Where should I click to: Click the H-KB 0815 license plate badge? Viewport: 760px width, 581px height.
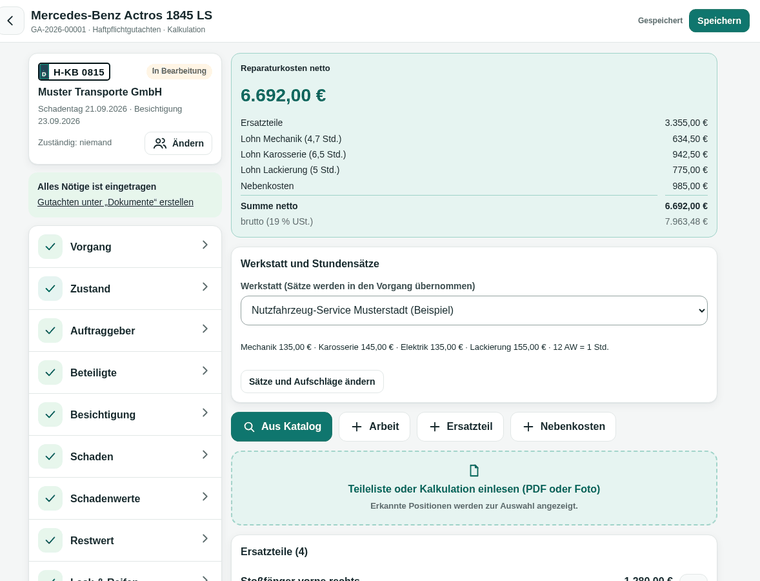pyautogui.click(x=74, y=72)
